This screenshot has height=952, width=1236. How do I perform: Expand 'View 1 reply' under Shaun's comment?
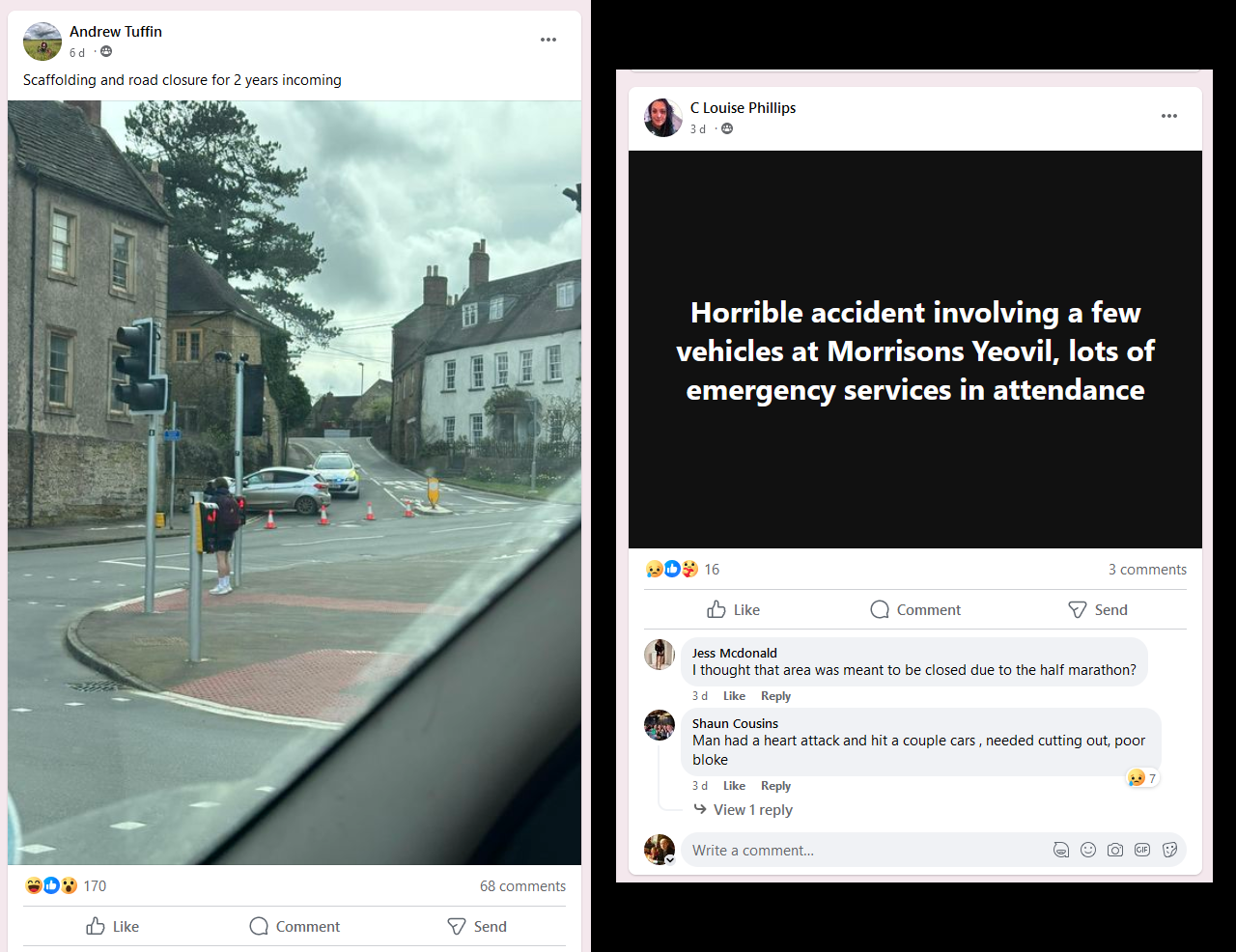click(752, 810)
